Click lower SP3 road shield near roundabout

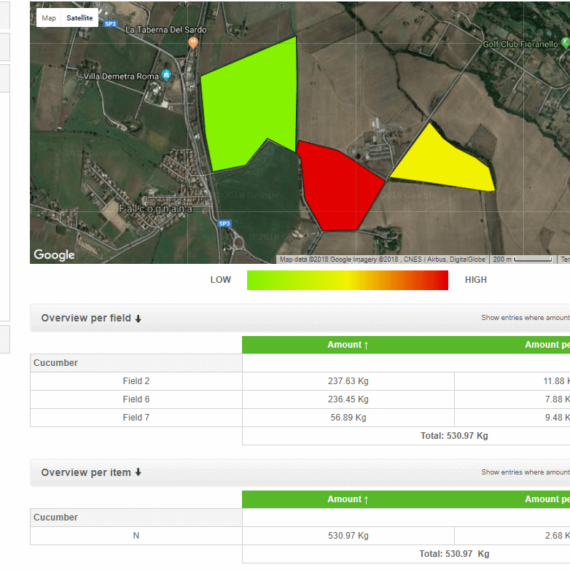pyautogui.click(x=224, y=223)
